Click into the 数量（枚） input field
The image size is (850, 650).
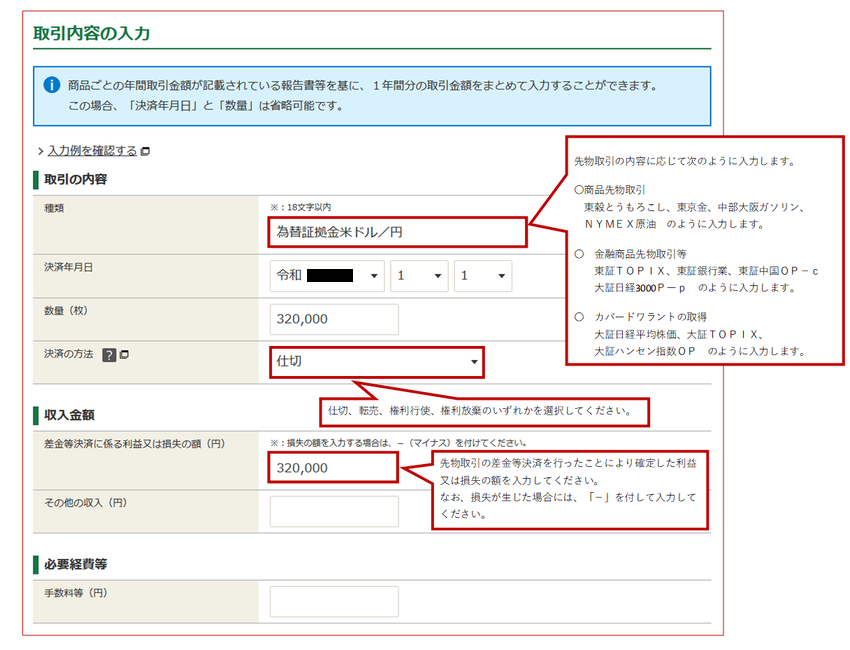pyautogui.click(x=334, y=319)
